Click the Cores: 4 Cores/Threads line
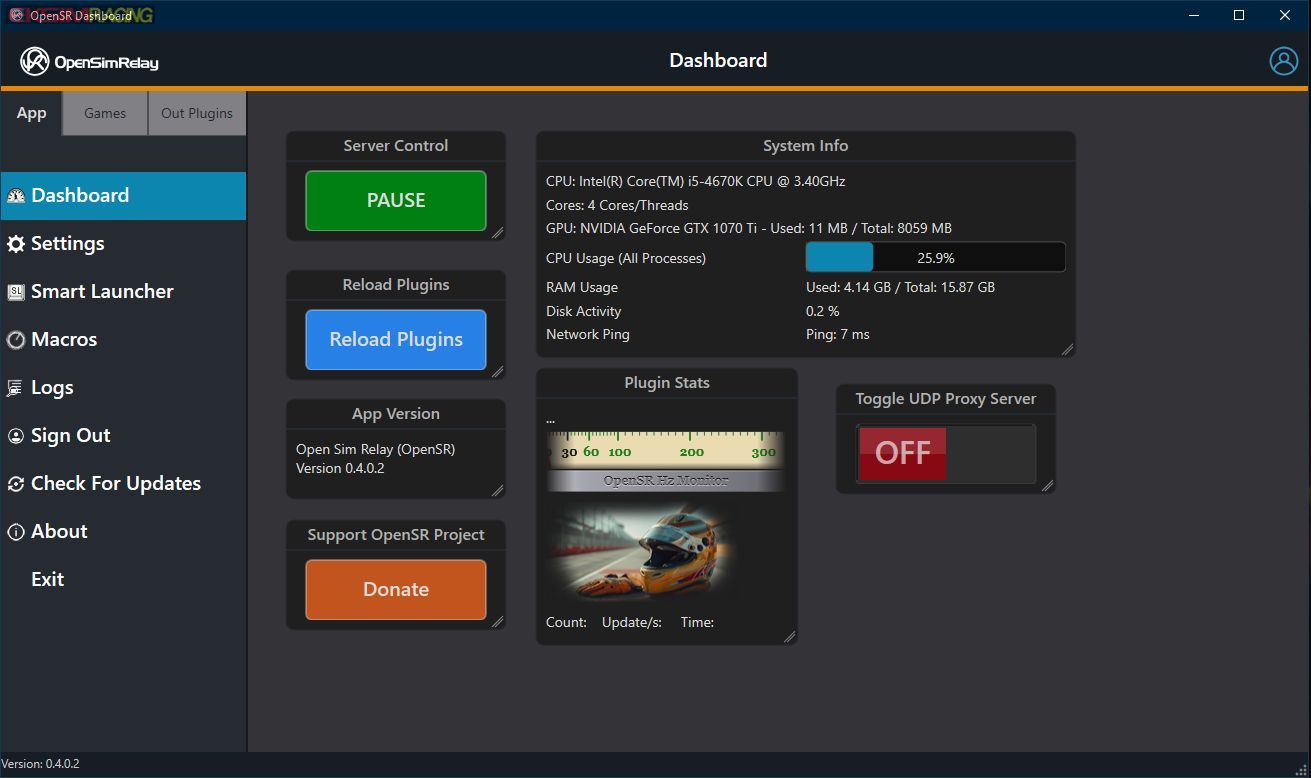Image resolution: width=1311 pixels, height=778 pixels. click(617, 206)
